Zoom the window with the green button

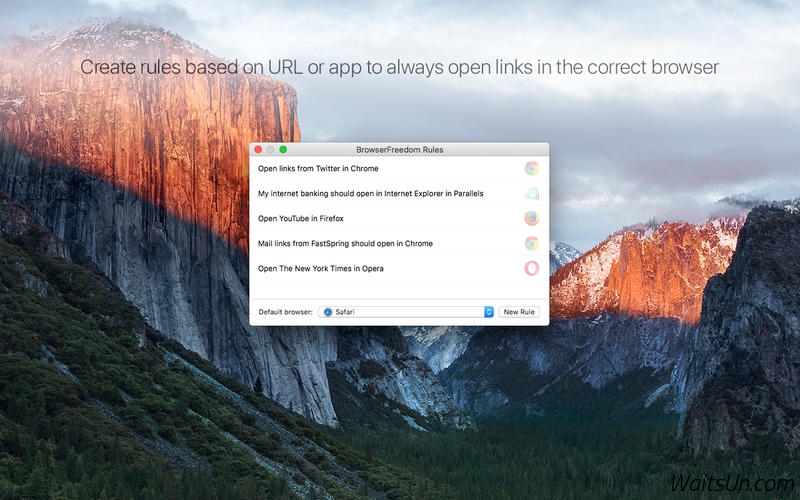(283, 149)
